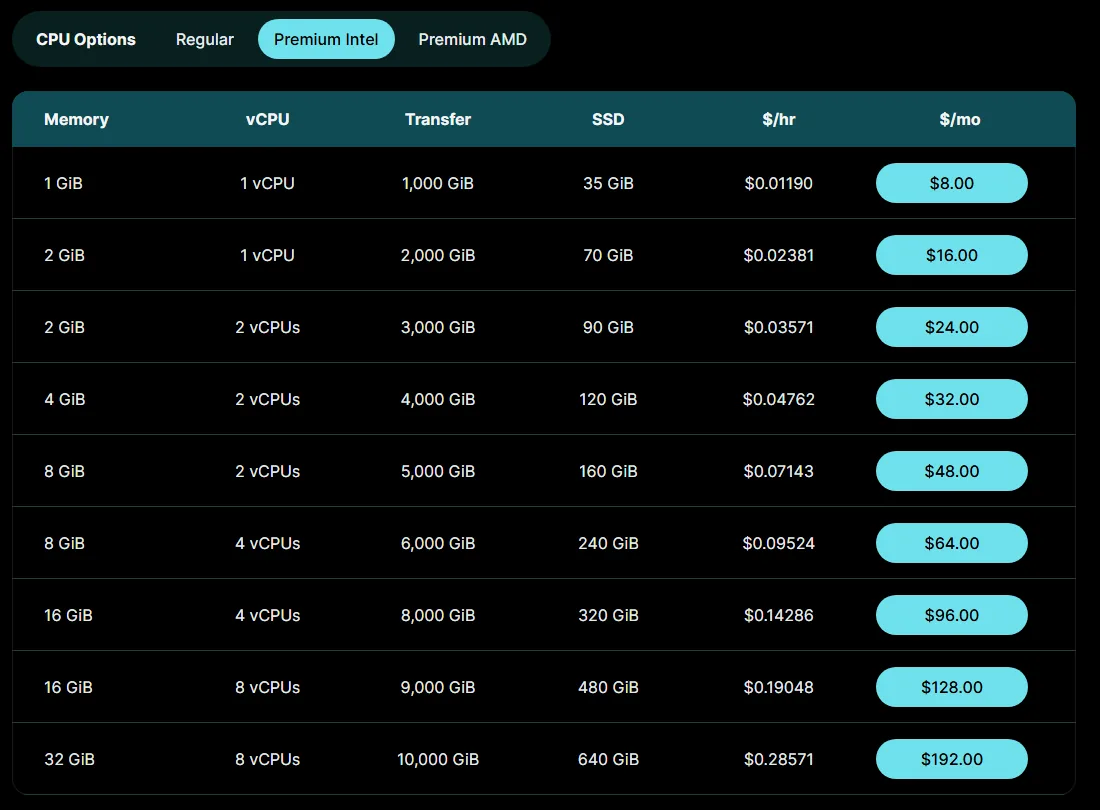The image size is (1100, 810).
Task: Click the 35 GiB SSD value
Action: pos(608,183)
